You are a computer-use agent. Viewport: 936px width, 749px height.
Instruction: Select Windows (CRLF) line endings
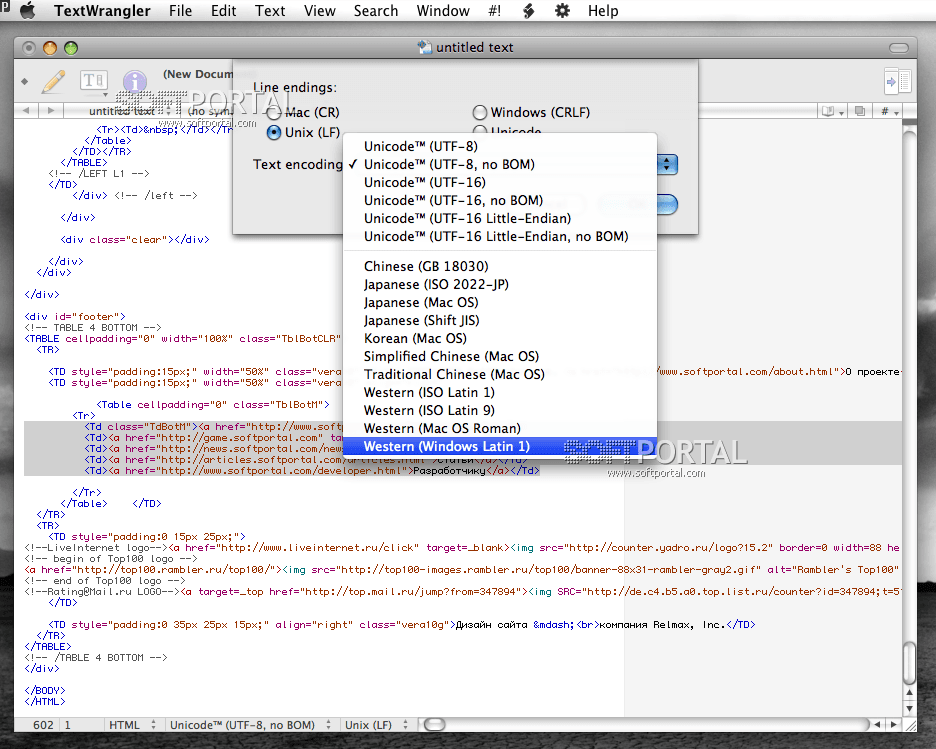pyautogui.click(x=480, y=113)
